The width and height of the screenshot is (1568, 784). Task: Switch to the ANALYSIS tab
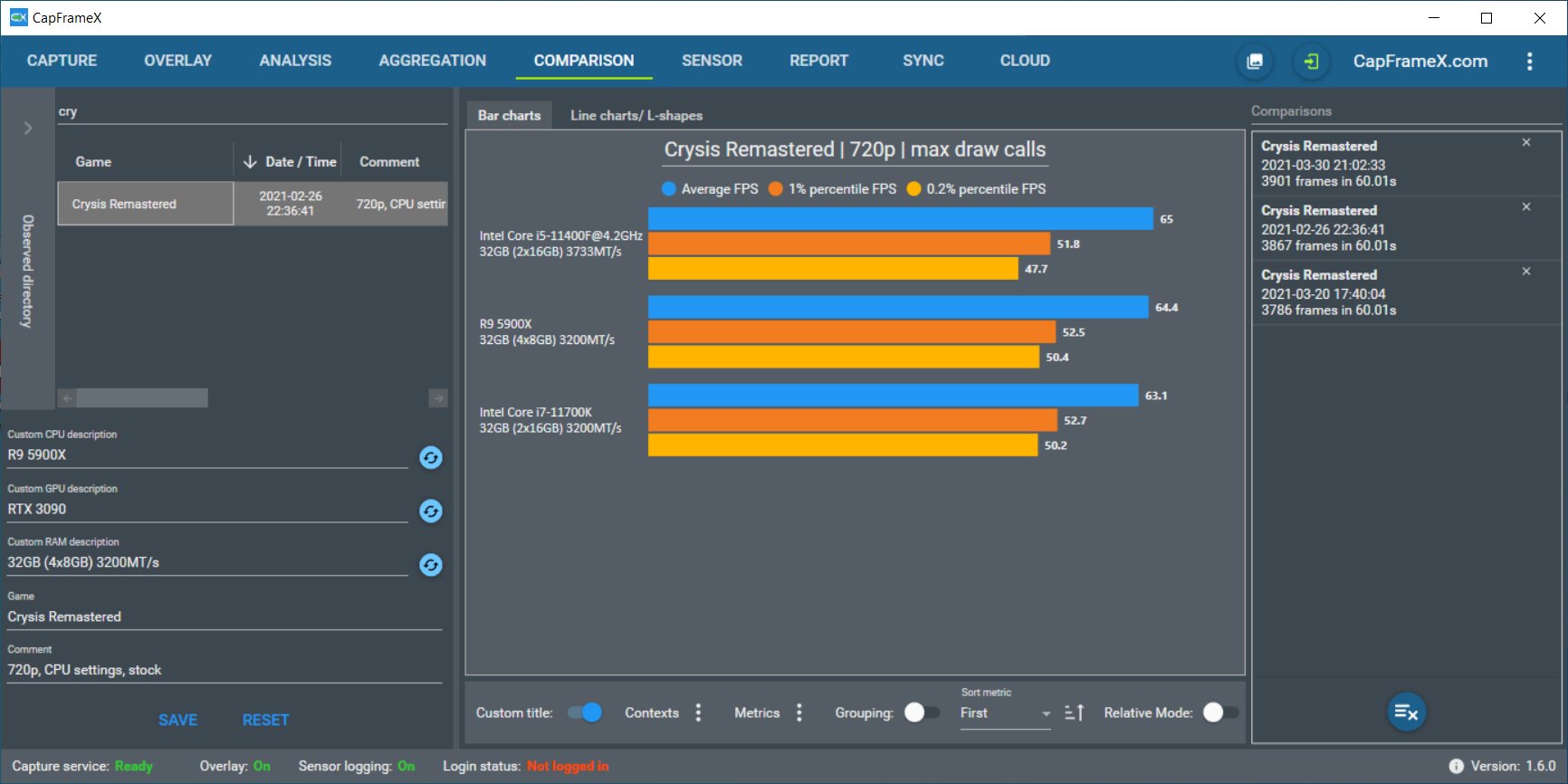pyautogui.click(x=295, y=61)
